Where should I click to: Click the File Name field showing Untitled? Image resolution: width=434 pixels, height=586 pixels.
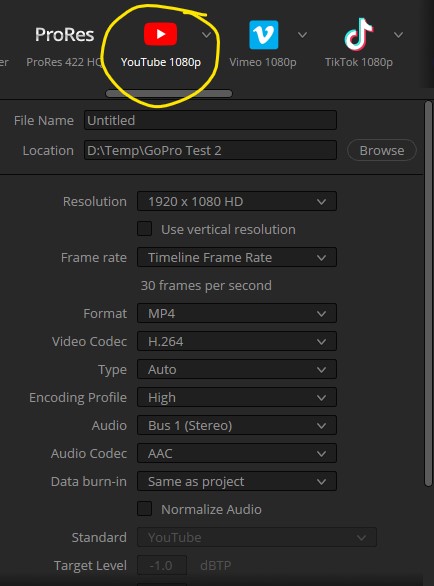[x=210, y=120]
